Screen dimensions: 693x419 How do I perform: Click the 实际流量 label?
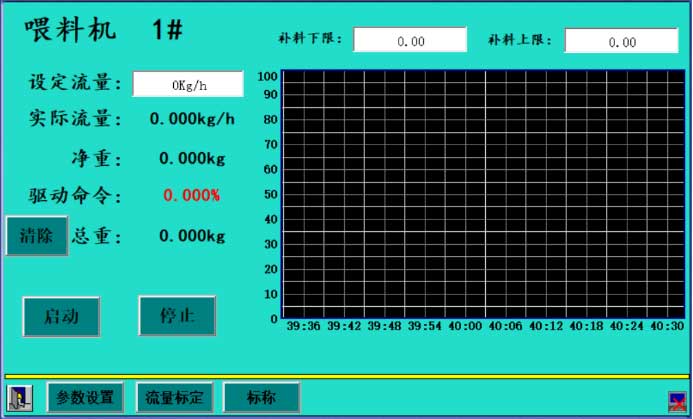tap(75, 119)
